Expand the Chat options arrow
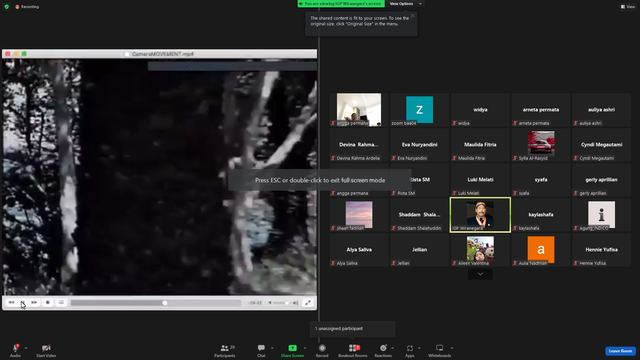The height and width of the screenshot is (360, 640). coord(272,348)
